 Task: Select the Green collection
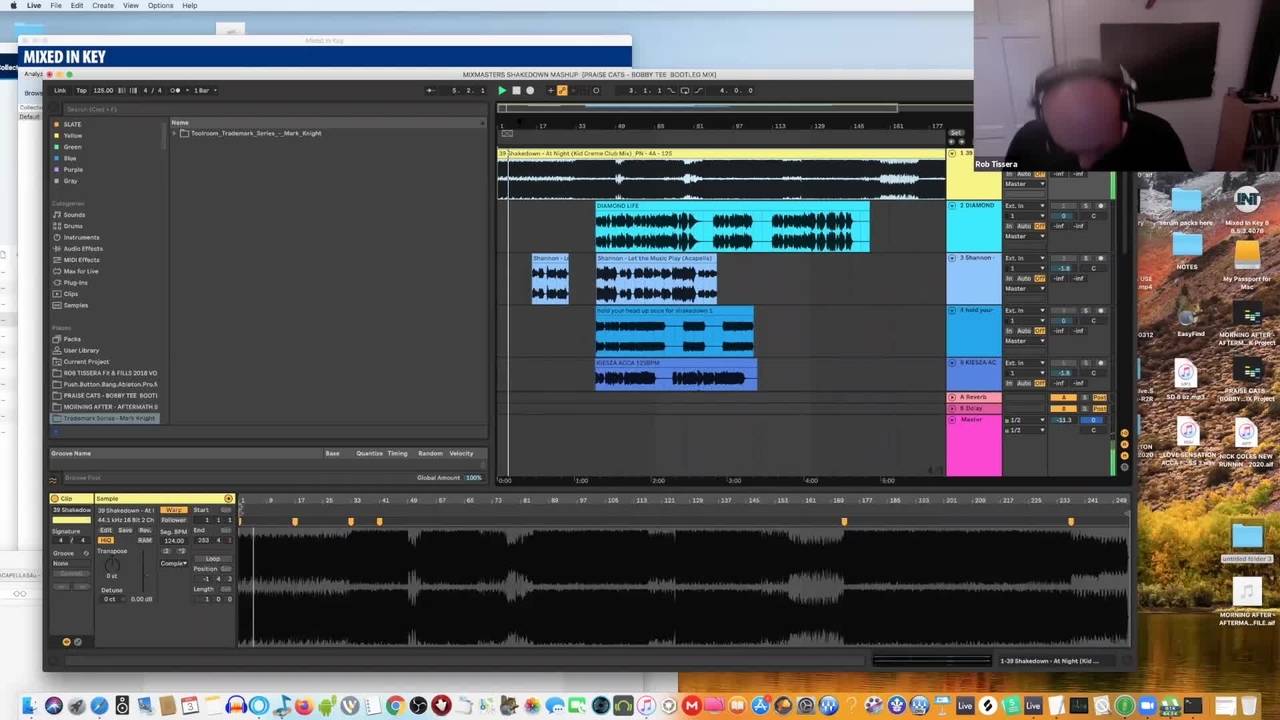[x=72, y=147]
